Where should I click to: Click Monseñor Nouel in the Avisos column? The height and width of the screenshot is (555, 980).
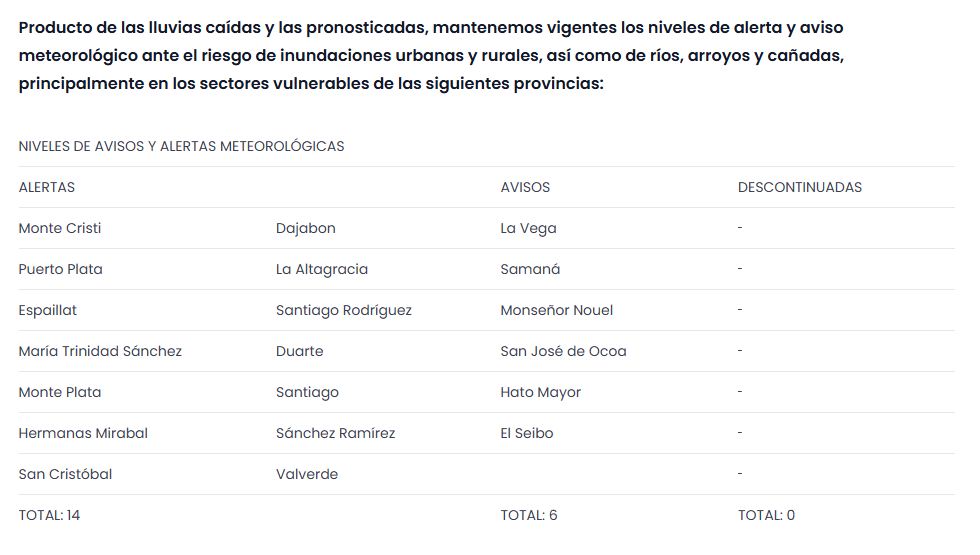pyautogui.click(x=557, y=310)
